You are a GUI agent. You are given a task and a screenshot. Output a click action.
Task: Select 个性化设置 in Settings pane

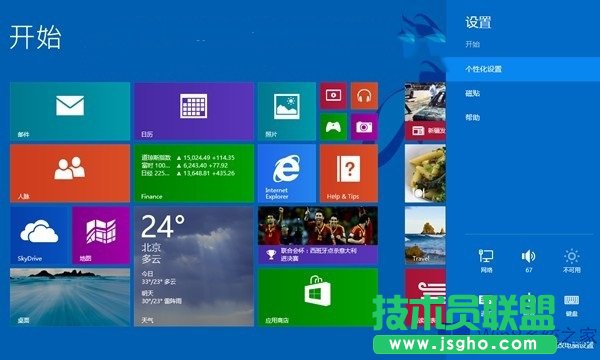click(x=523, y=69)
